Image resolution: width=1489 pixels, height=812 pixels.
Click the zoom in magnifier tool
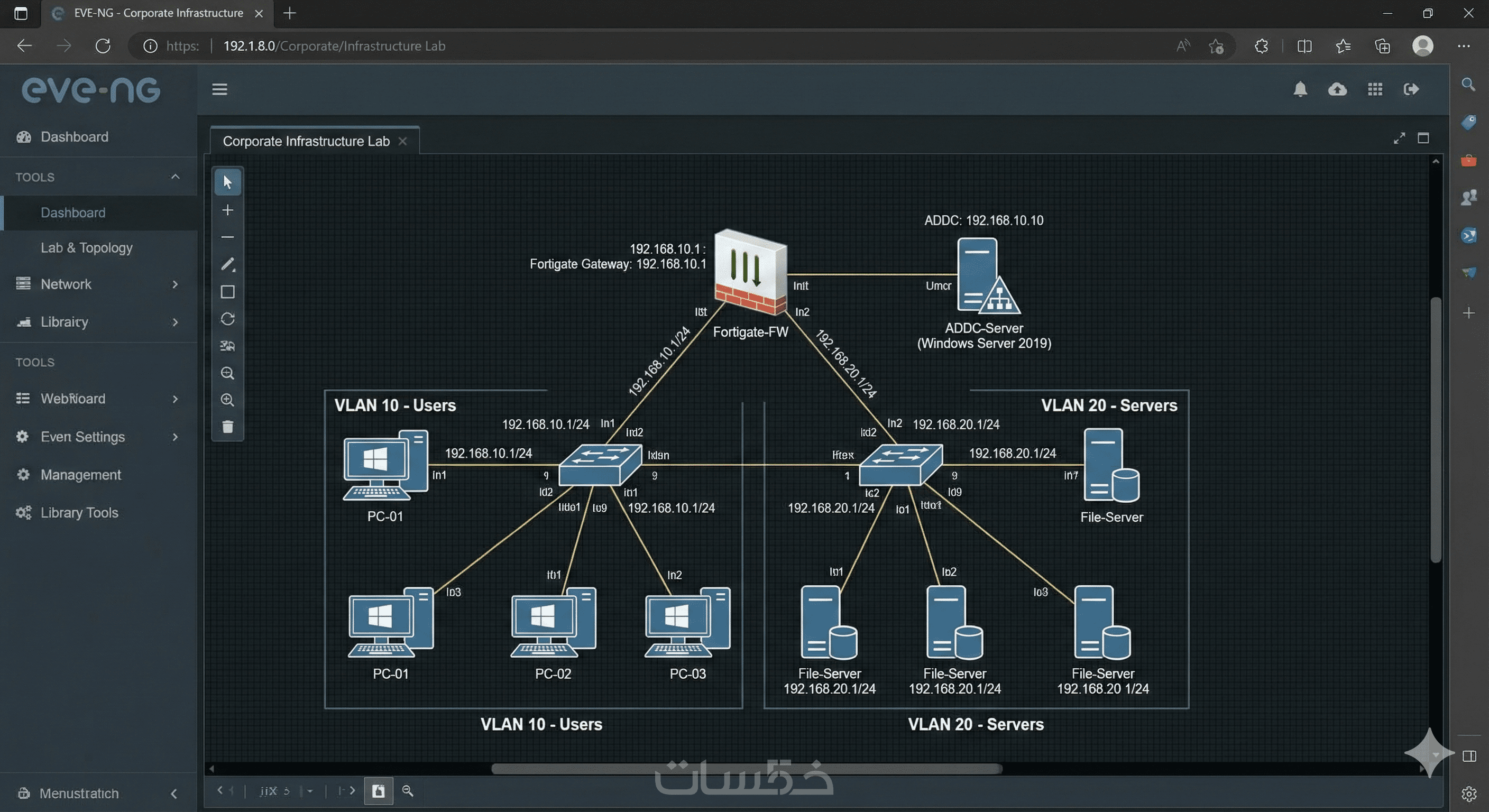point(227,400)
